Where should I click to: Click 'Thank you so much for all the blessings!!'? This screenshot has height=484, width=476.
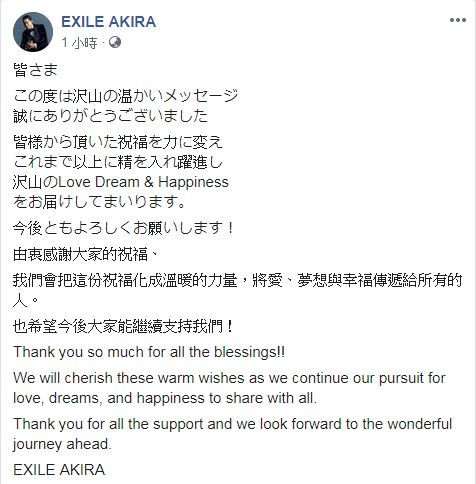pos(149,352)
